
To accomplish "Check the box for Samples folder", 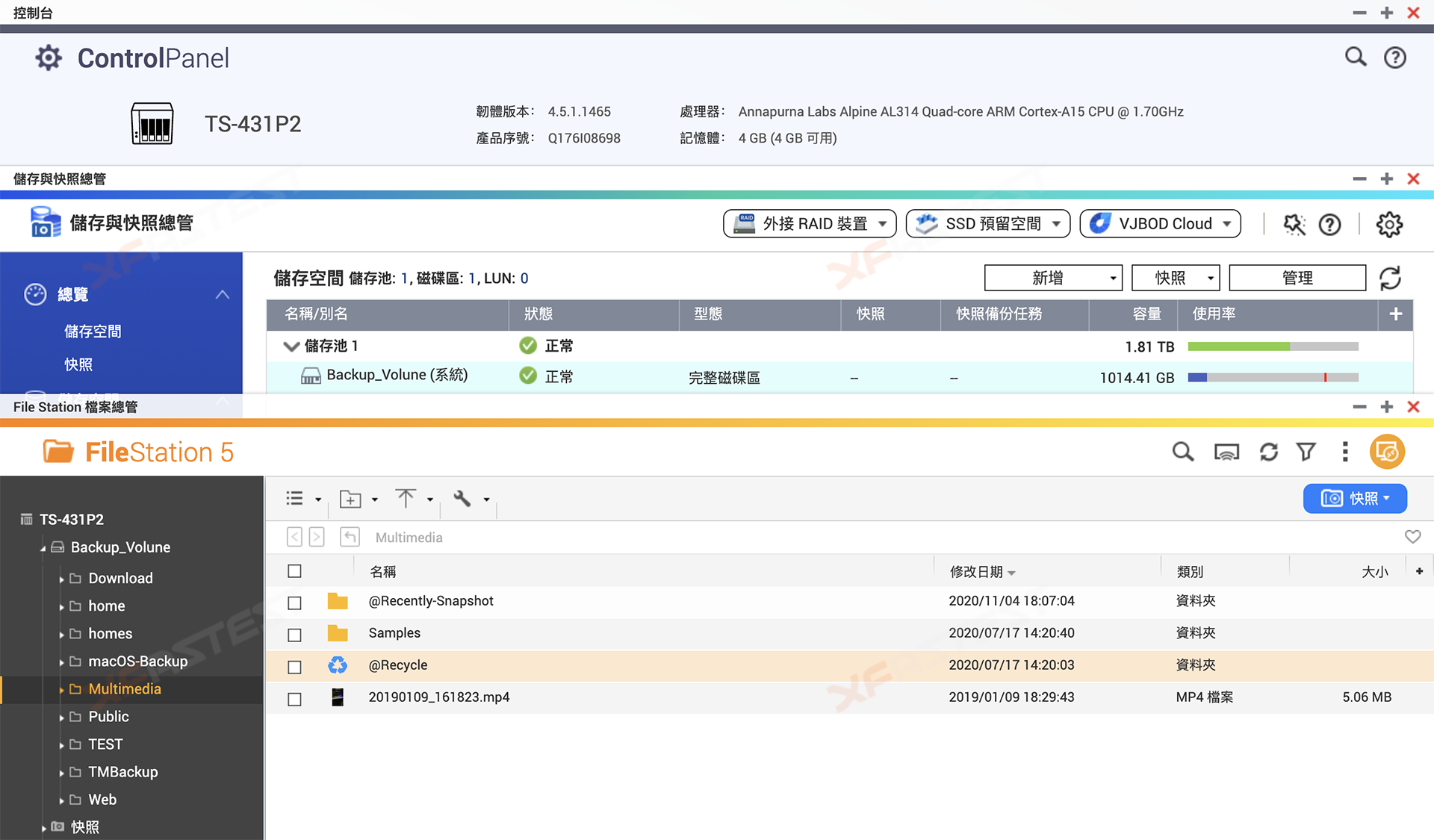I will (294, 635).
